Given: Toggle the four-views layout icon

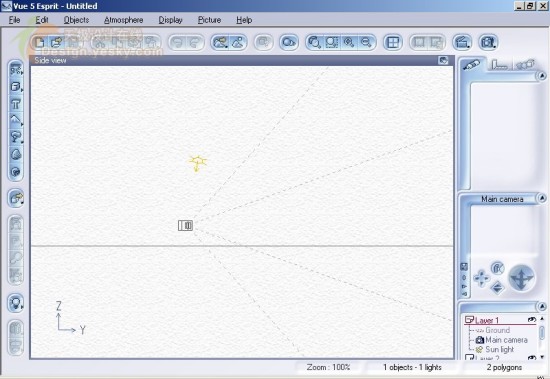Looking at the screenshot, I should click(393, 42).
